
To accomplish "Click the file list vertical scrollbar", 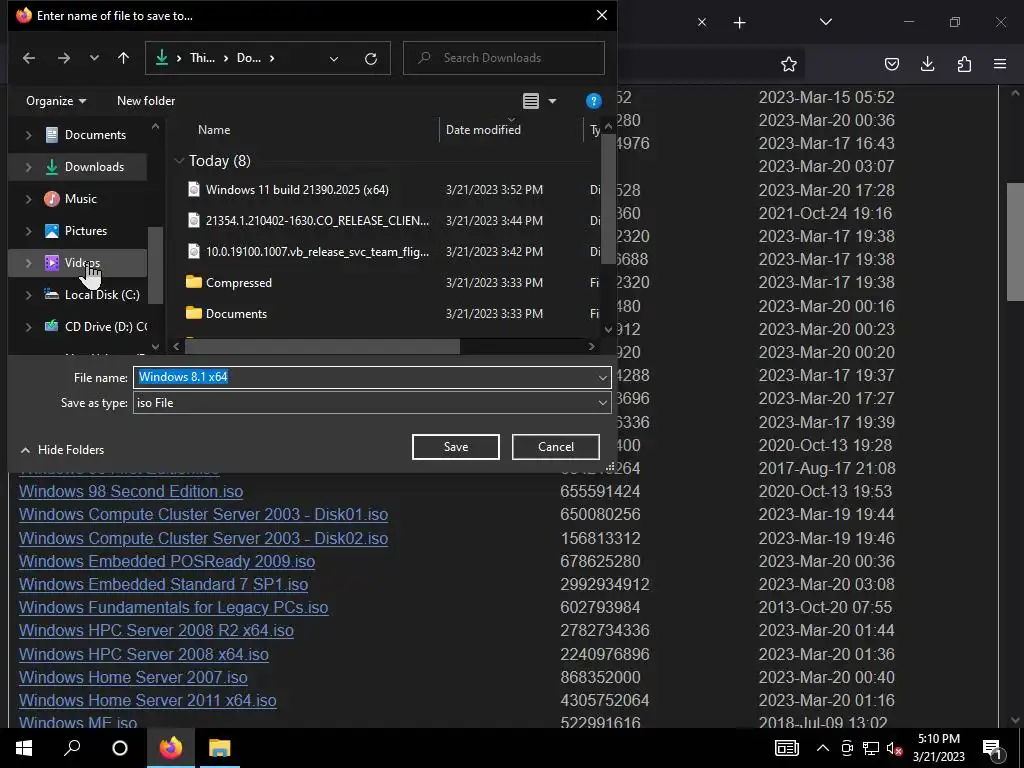I will pos(608,199).
